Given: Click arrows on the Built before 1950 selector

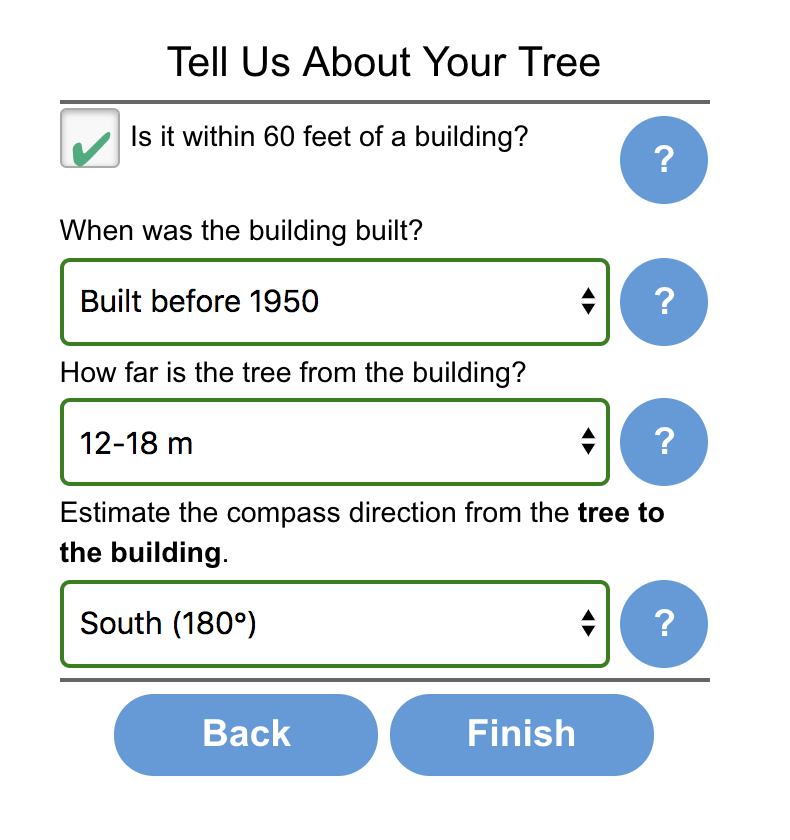Looking at the screenshot, I should pos(588,301).
